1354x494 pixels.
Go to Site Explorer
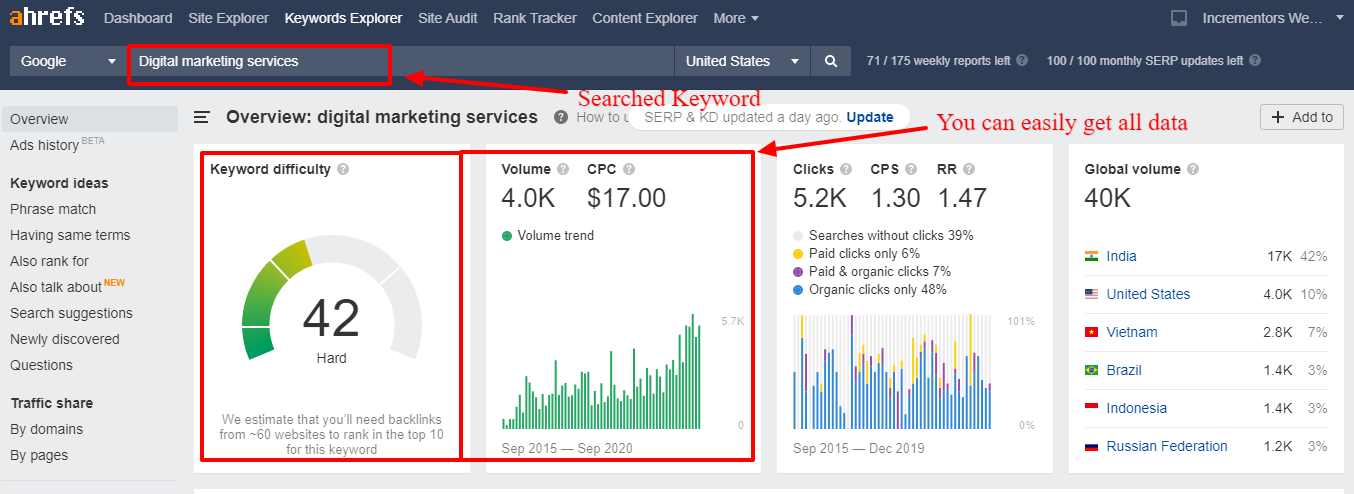coord(228,18)
